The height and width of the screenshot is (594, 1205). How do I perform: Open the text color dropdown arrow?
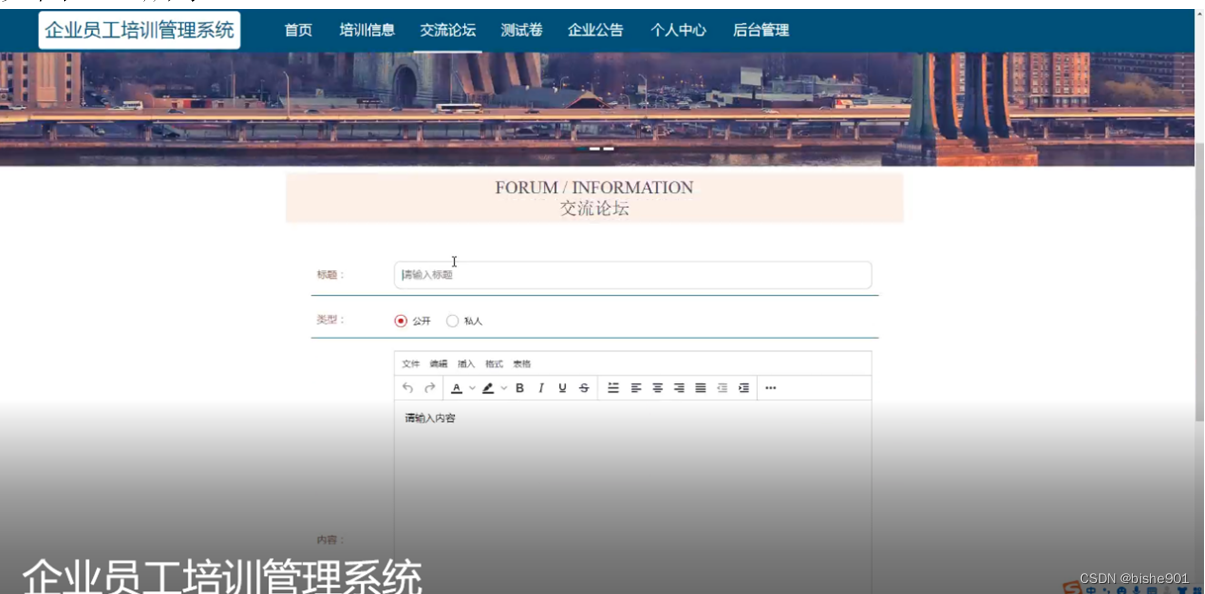pyautogui.click(x=472, y=388)
